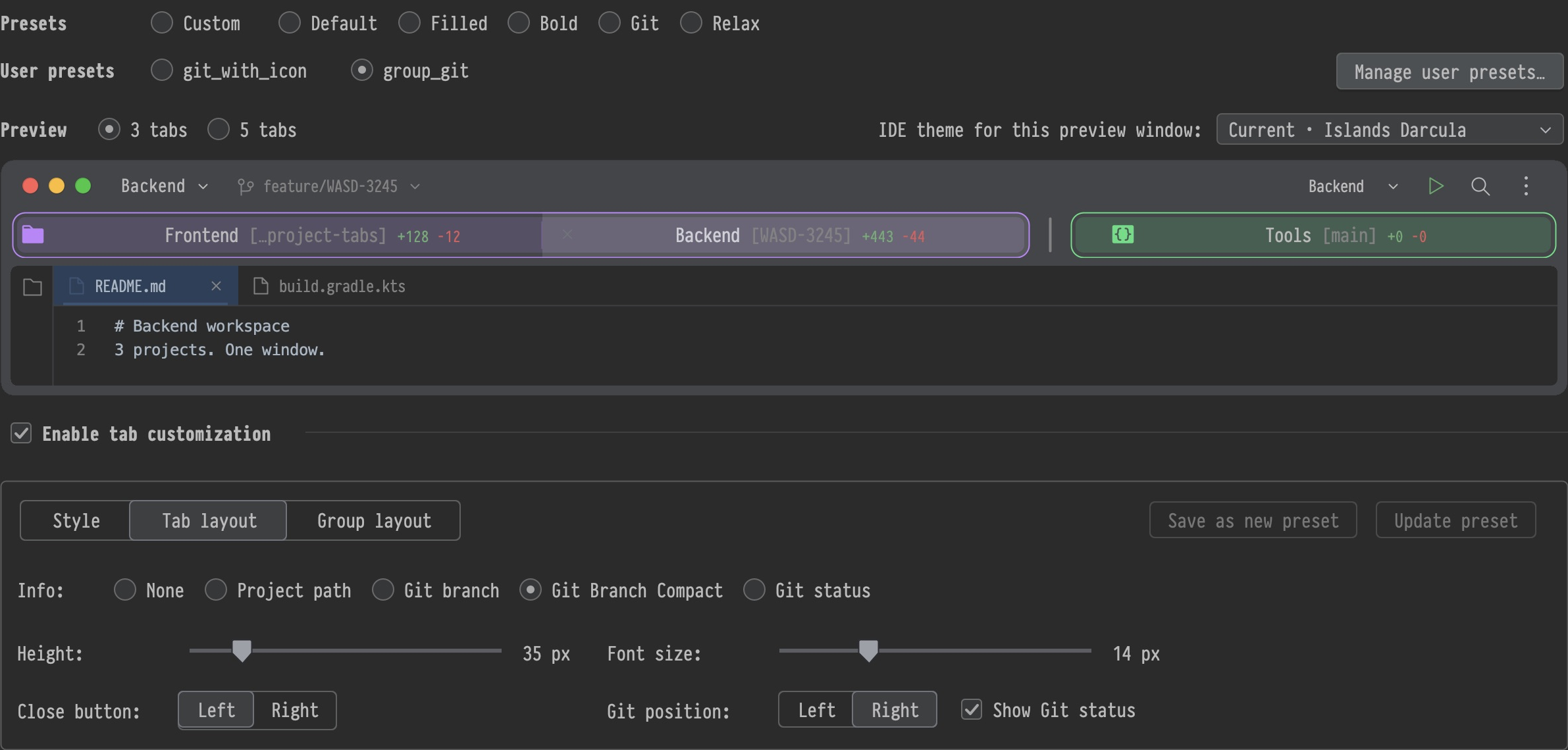Image resolution: width=1568 pixels, height=750 pixels.
Task: Click the green braces icon on Tools tab
Action: pyautogui.click(x=1122, y=234)
